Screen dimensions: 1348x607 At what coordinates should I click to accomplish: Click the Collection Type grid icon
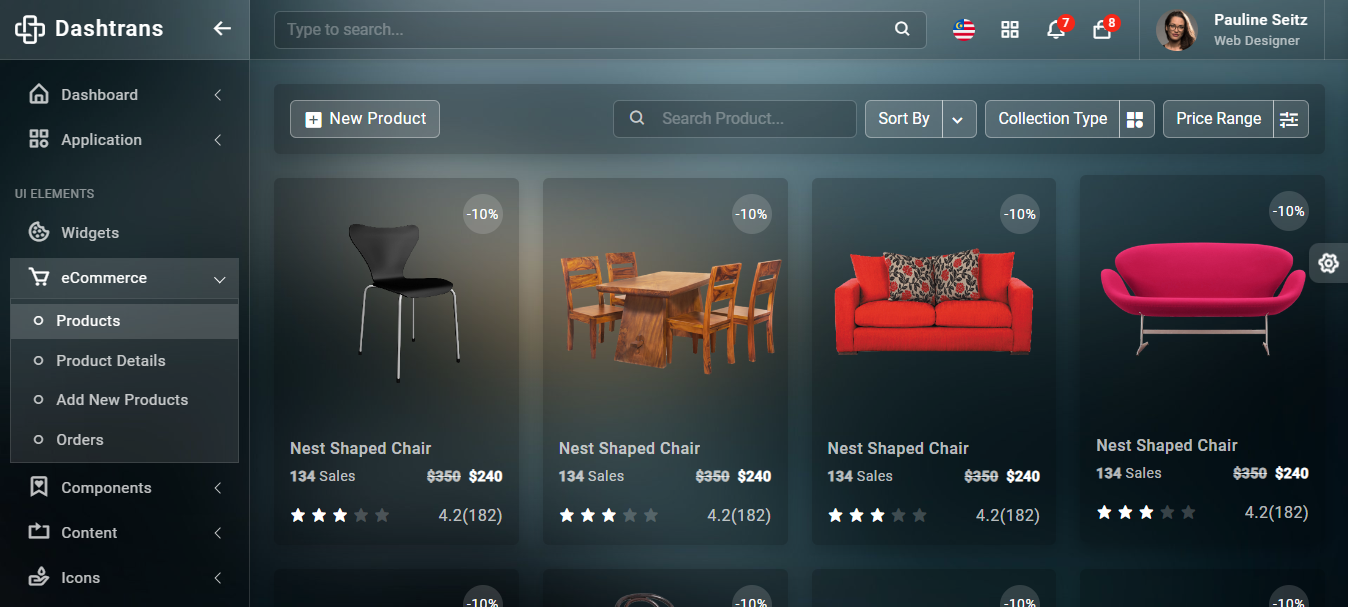coord(1136,119)
